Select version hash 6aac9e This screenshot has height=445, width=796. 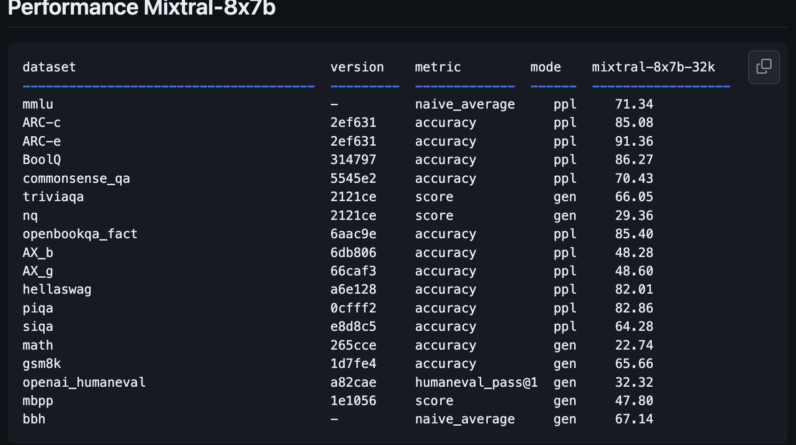(x=353, y=234)
